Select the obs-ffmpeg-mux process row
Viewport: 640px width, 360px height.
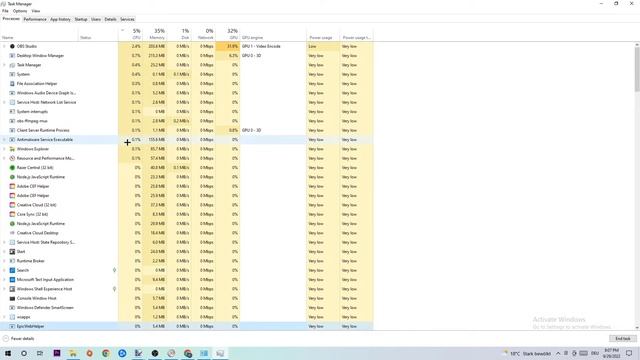tap(187, 121)
